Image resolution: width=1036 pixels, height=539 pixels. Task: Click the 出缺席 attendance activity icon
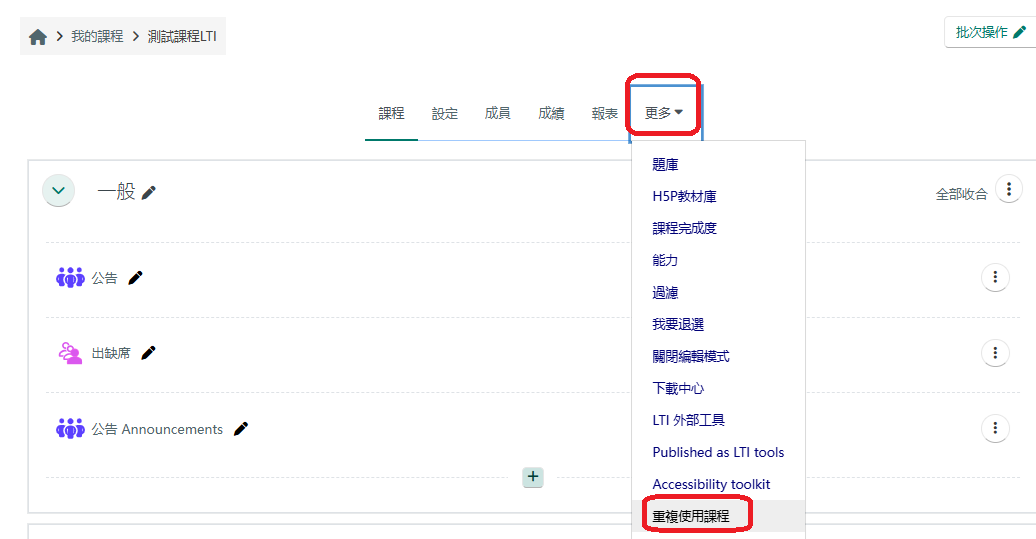[x=70, y=353]
